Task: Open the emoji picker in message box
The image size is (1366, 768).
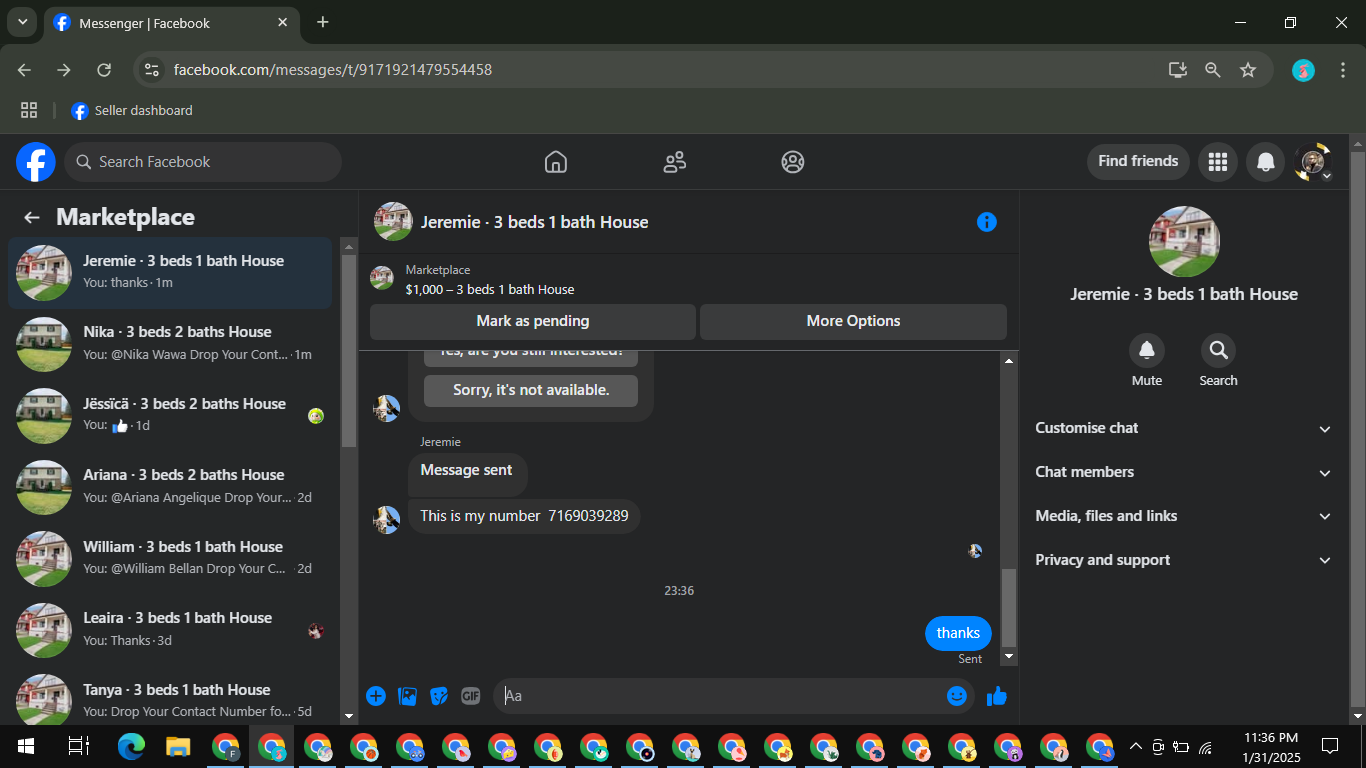Action: 957,696
